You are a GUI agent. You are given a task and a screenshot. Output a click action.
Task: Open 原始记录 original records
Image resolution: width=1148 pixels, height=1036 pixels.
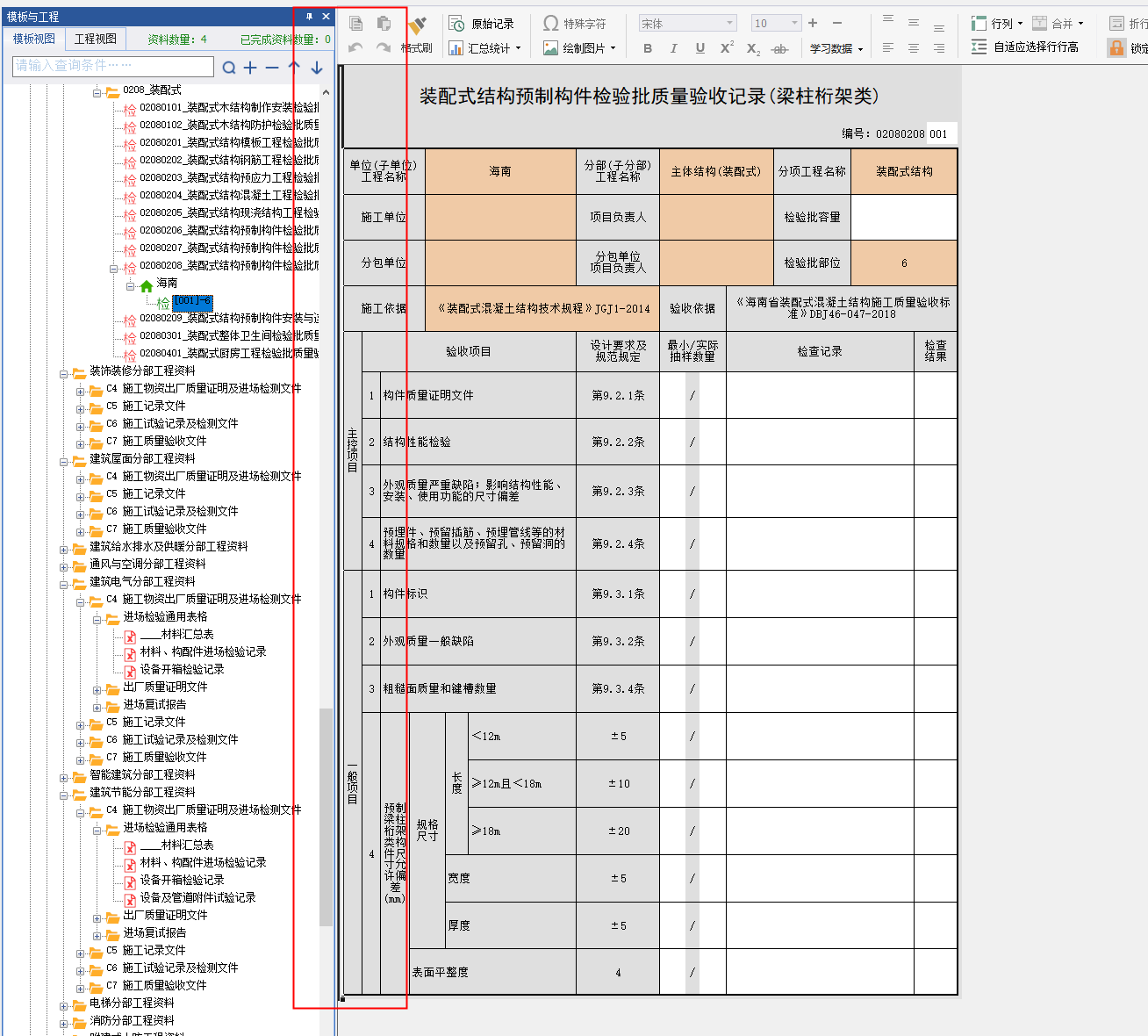point(482,24)
